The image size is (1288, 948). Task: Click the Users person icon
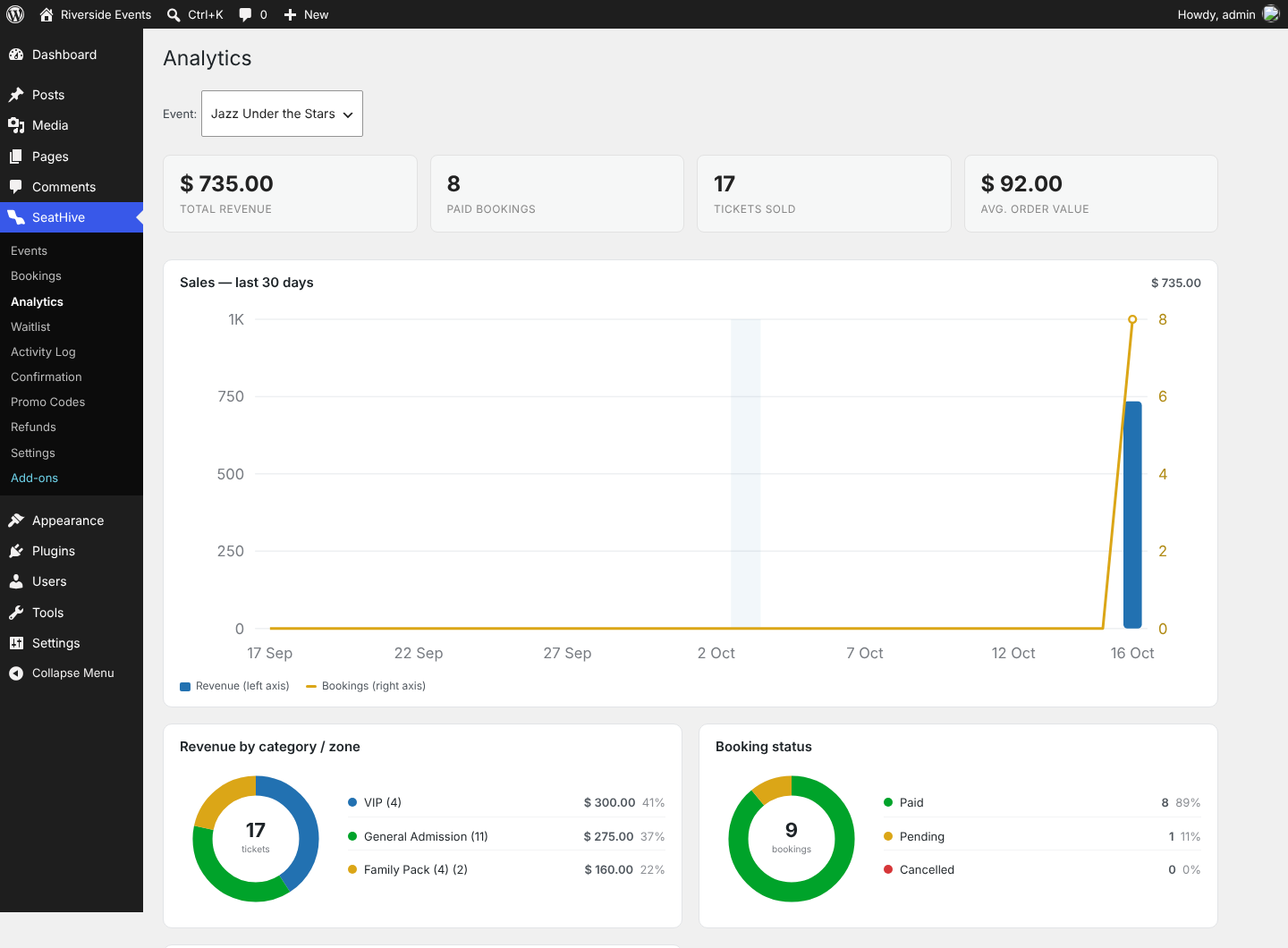(x=16, y=581)
